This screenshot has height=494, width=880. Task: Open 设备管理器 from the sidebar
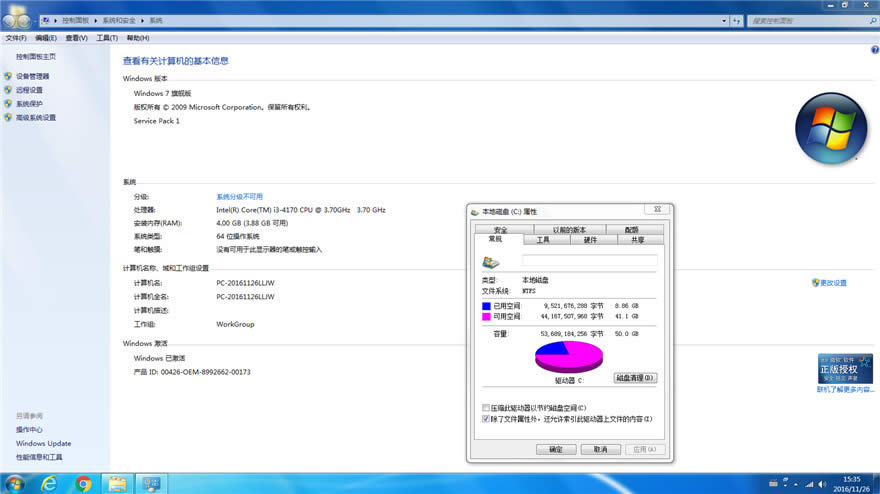point(32,76)
